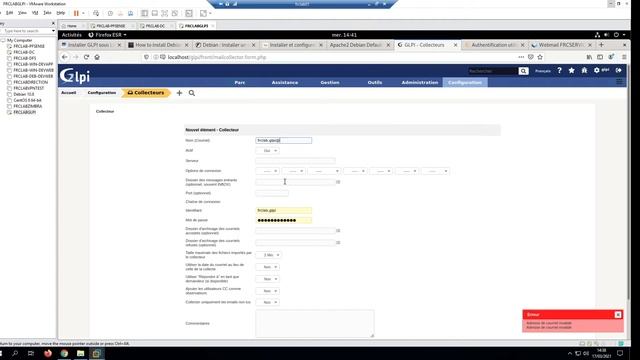
Task: Click in the Identifiant field
Action: click(284, 211)
